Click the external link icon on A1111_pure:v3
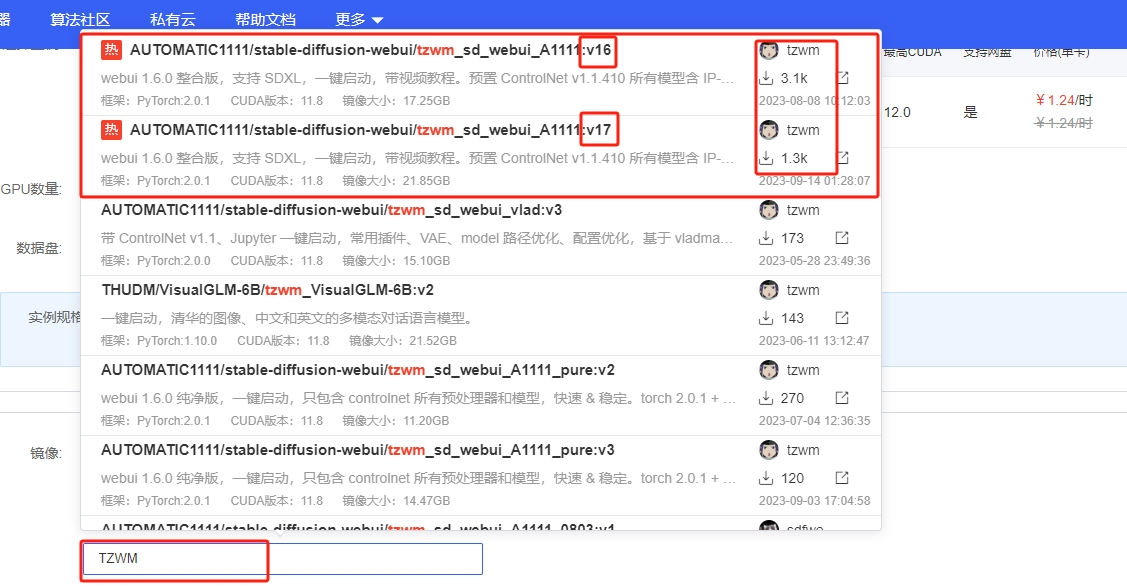Screen dimensions: 1127x588 (842, 478)
